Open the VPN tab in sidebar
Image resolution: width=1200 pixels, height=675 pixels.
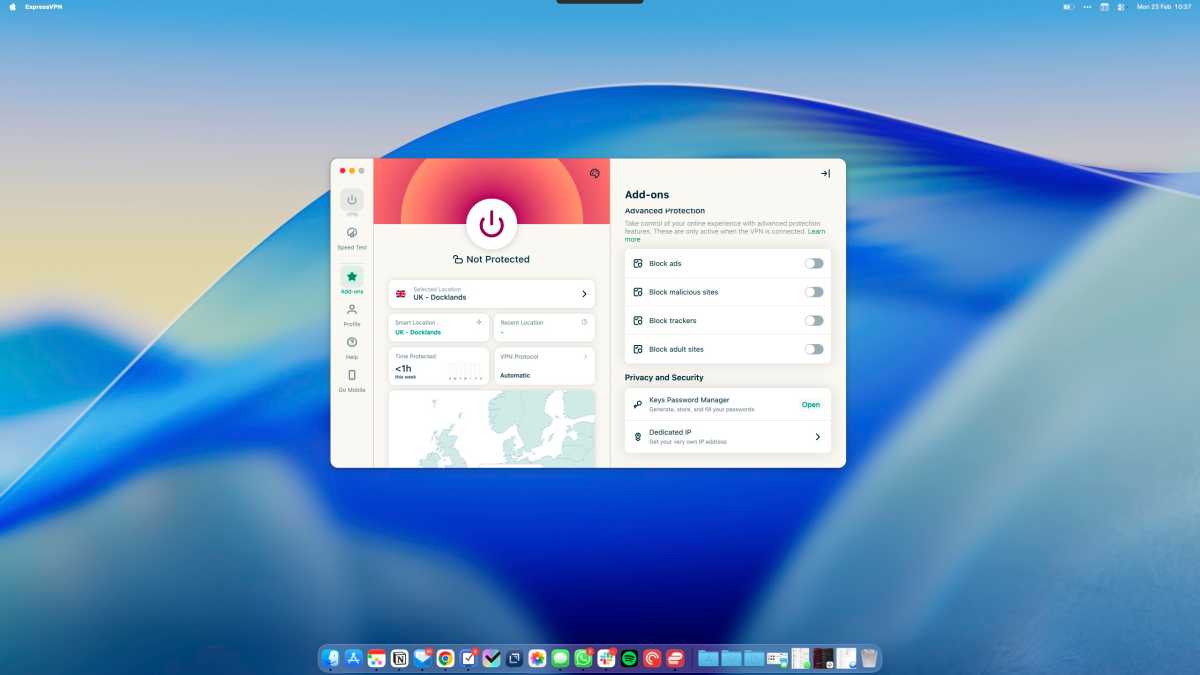click(352, 203)
